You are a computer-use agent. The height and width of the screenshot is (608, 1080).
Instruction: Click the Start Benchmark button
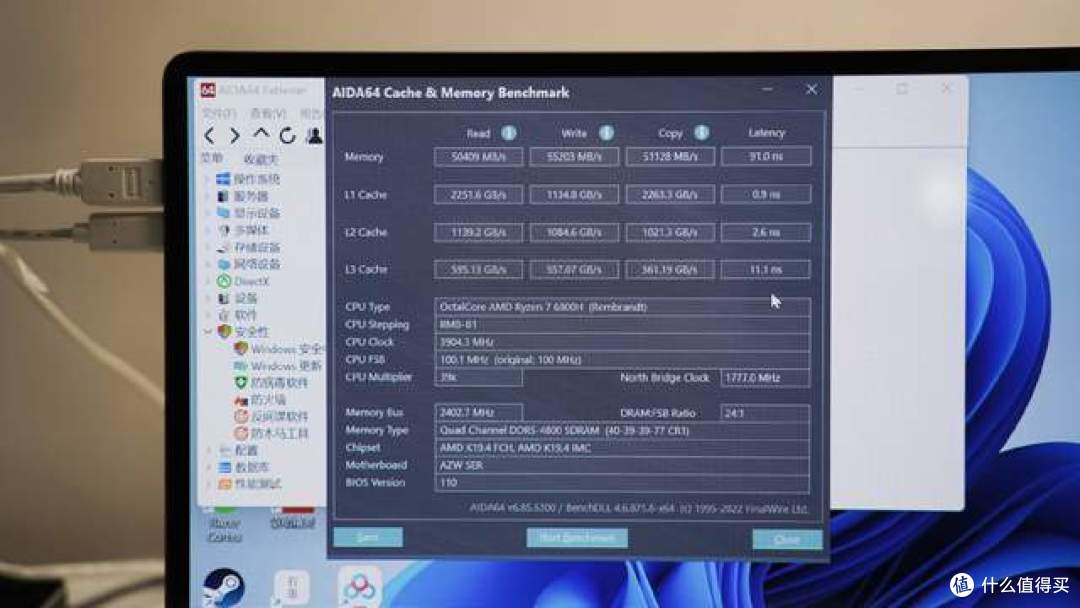coord(577,538)
